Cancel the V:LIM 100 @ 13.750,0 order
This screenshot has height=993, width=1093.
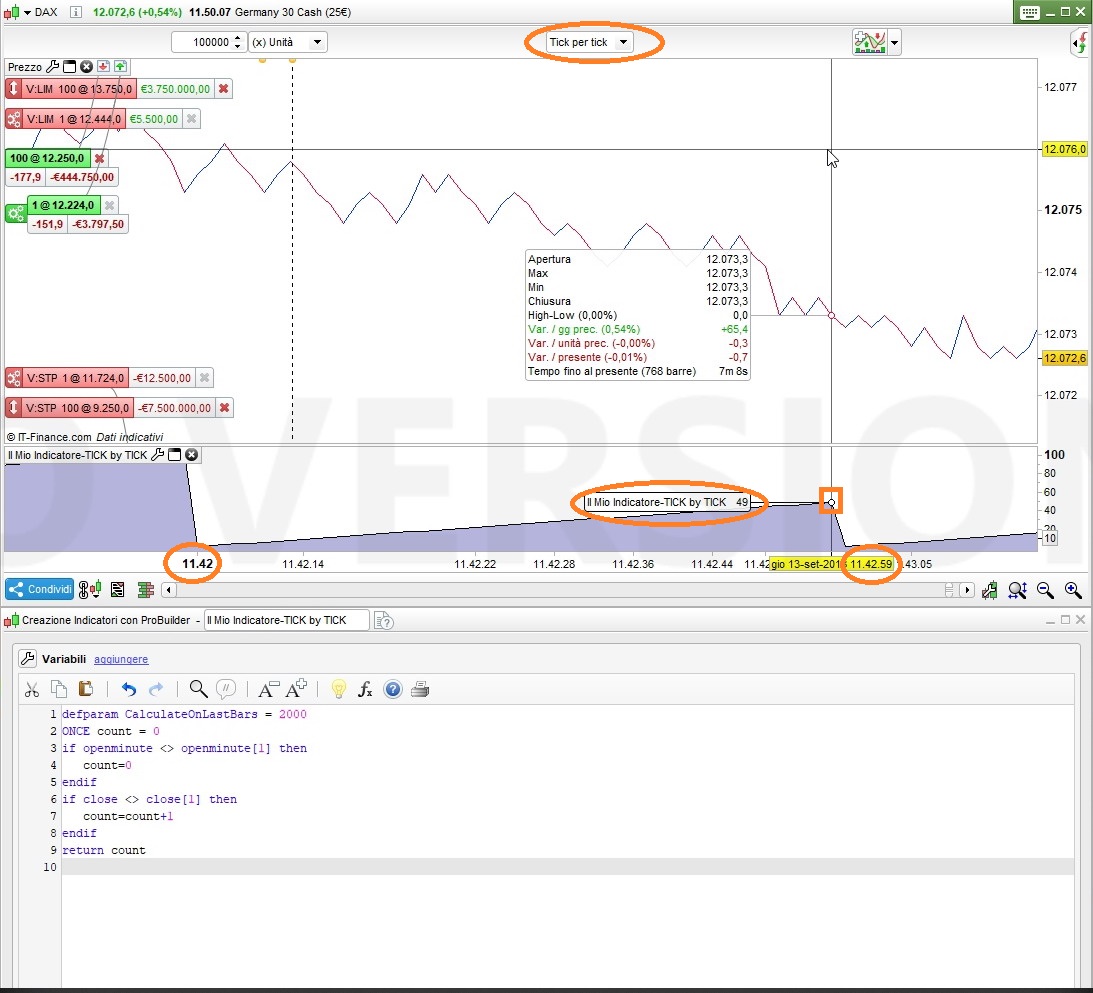coord(223,88)
